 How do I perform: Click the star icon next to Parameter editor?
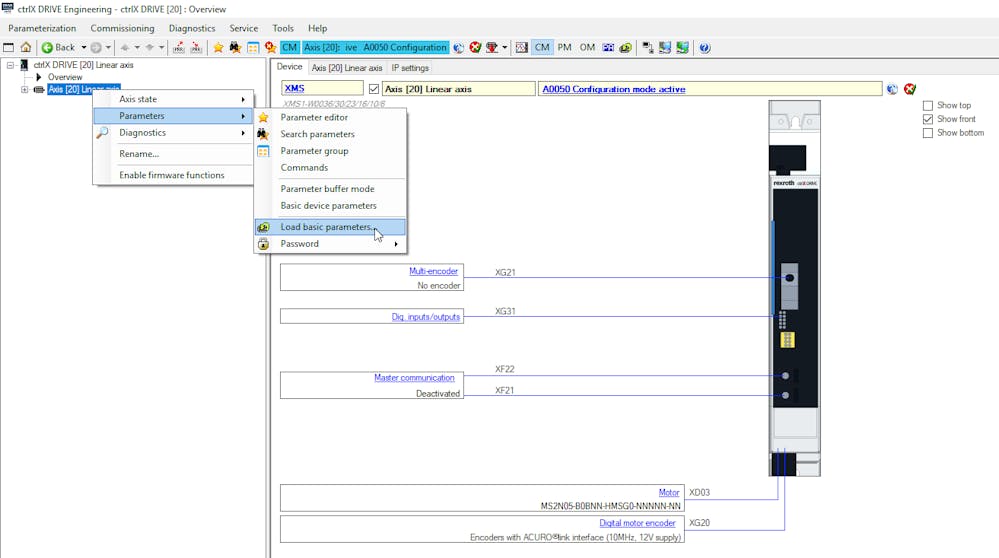[263, 117]
